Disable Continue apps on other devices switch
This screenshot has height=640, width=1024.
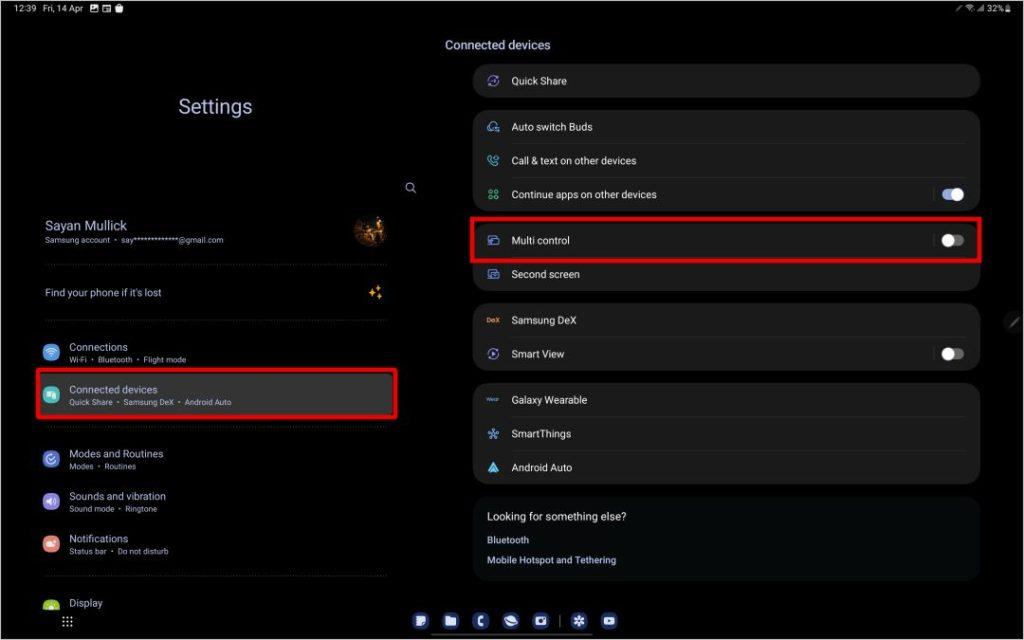952,195
